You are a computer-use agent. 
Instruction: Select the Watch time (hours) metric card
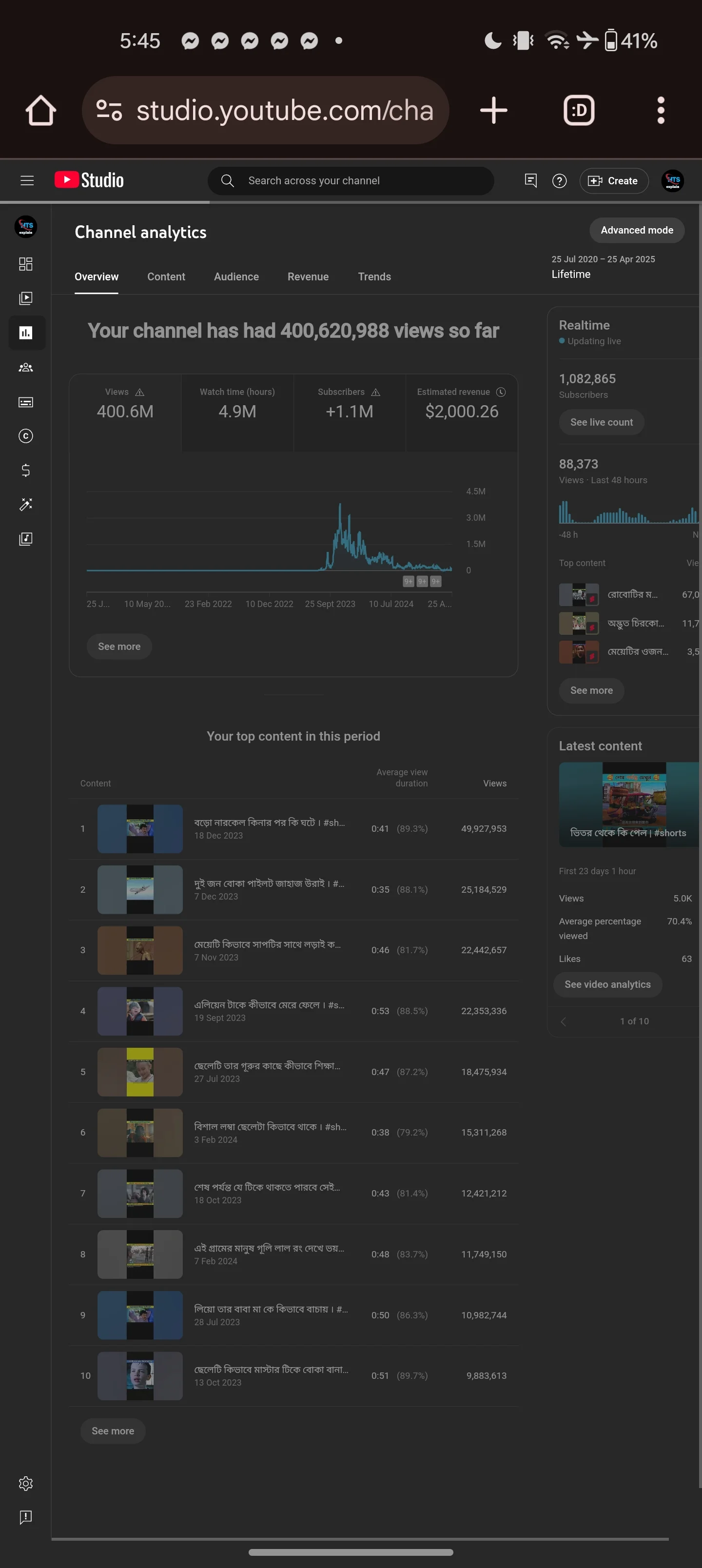(x=237, y=412)
